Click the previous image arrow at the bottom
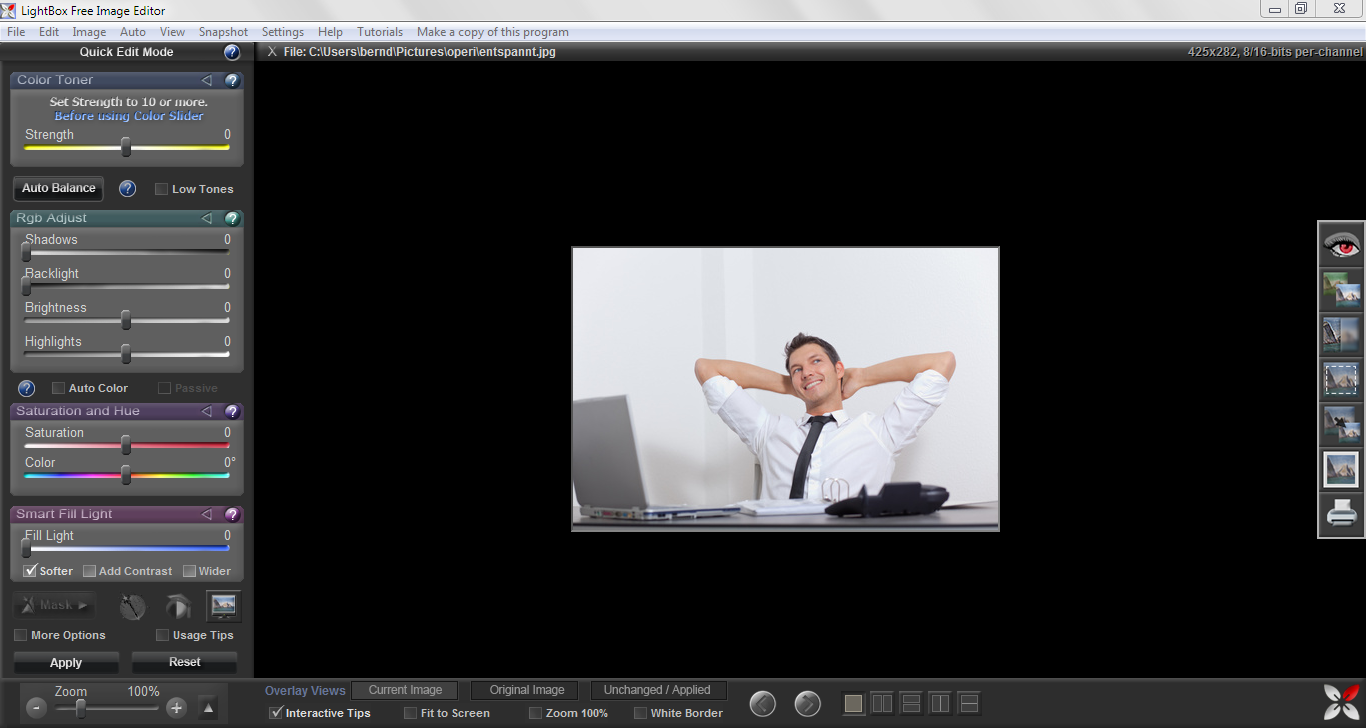The image size is (1366, 728). coord(762,703)
